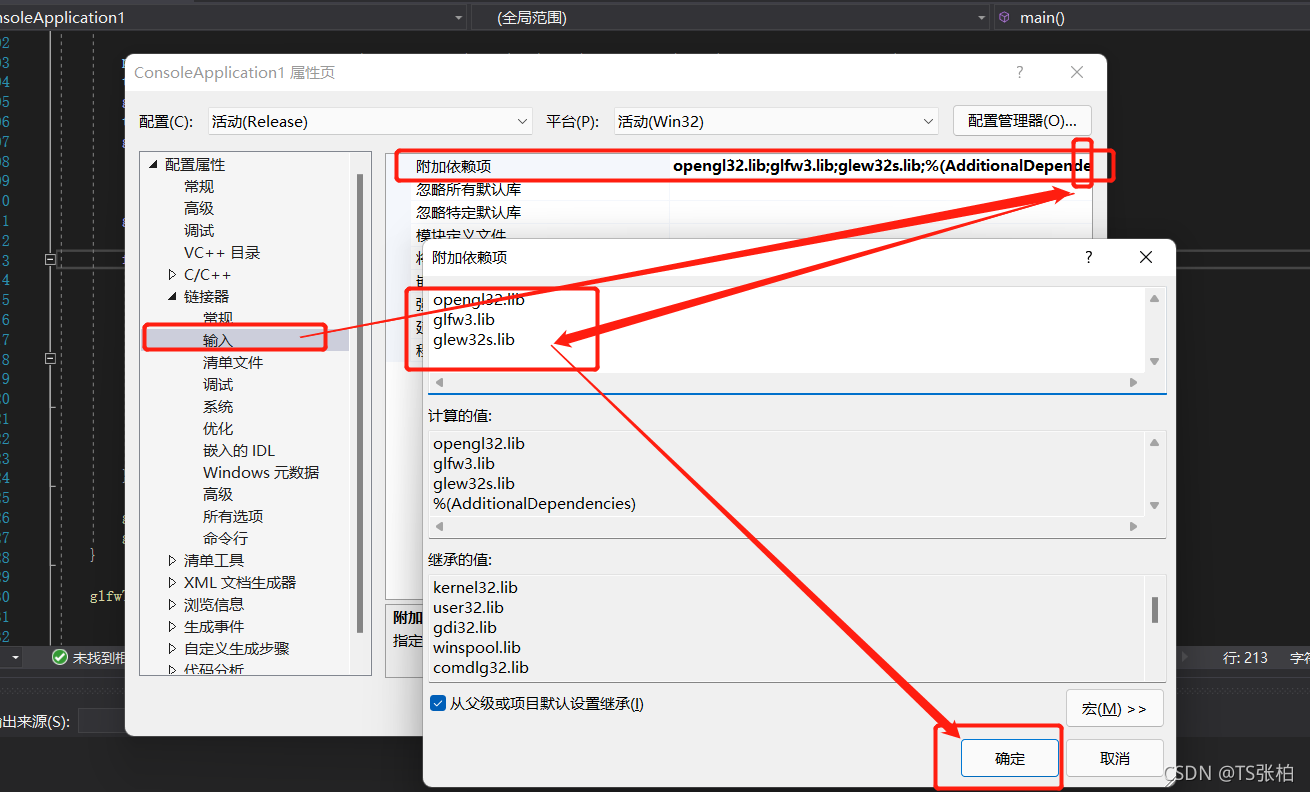The image size is (1310, 792).
Task: Expand the 浏览信息 tree node
Action: pyautogui.click(x=172, y=605)
